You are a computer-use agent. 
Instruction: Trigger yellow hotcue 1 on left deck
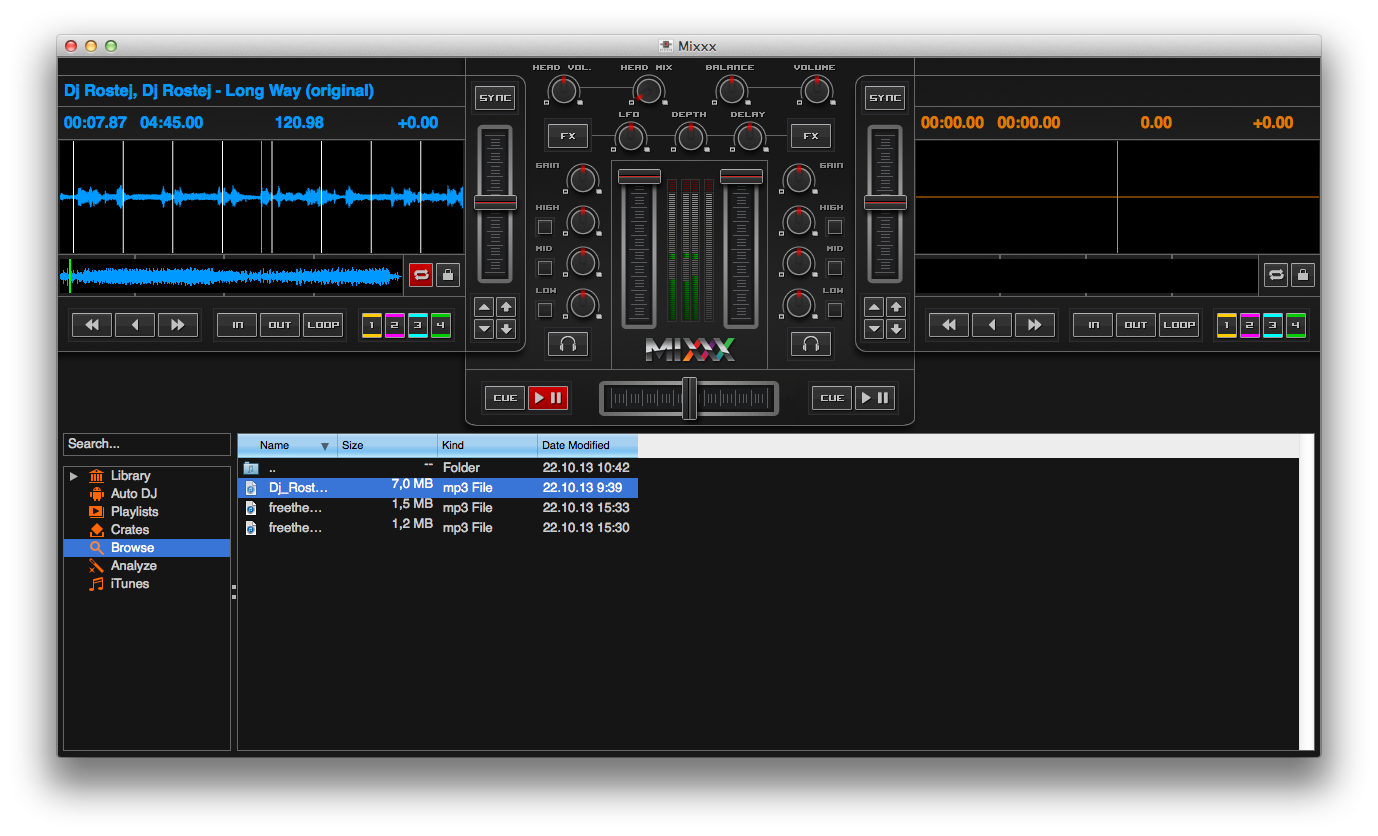point(371,325)
